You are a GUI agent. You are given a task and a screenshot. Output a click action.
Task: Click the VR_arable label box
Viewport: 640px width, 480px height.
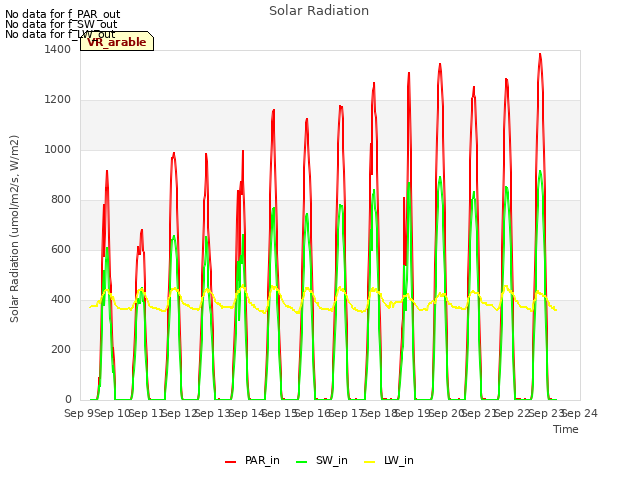(117, 41)
